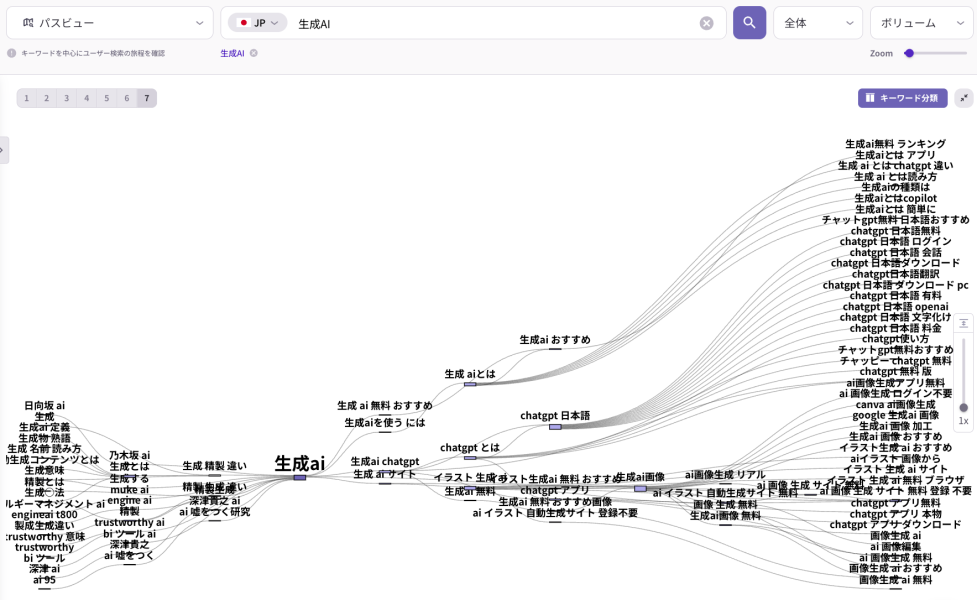Open the JP country selector
This screenshot has width=977, height=600.
pyautogui.click(x=260, y=22)
